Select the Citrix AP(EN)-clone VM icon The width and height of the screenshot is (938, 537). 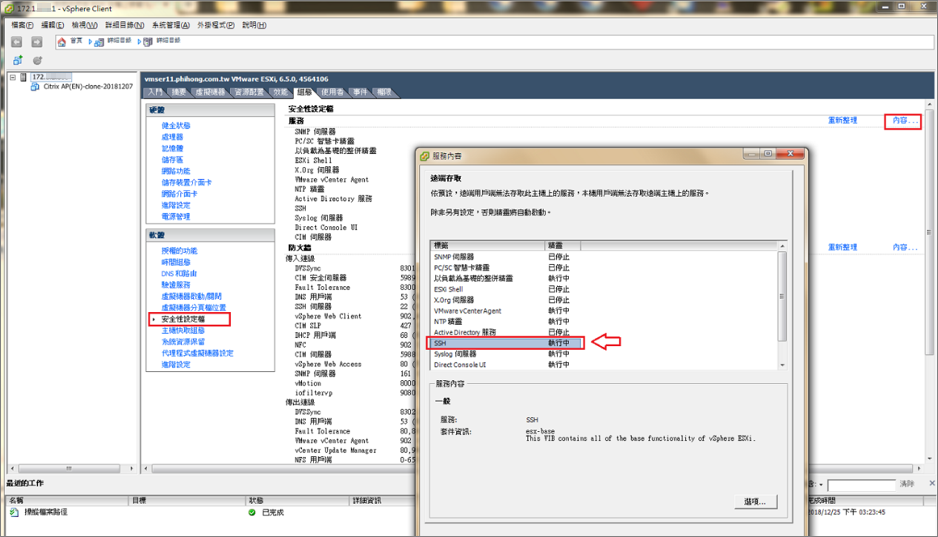click(x=35, y=87)
